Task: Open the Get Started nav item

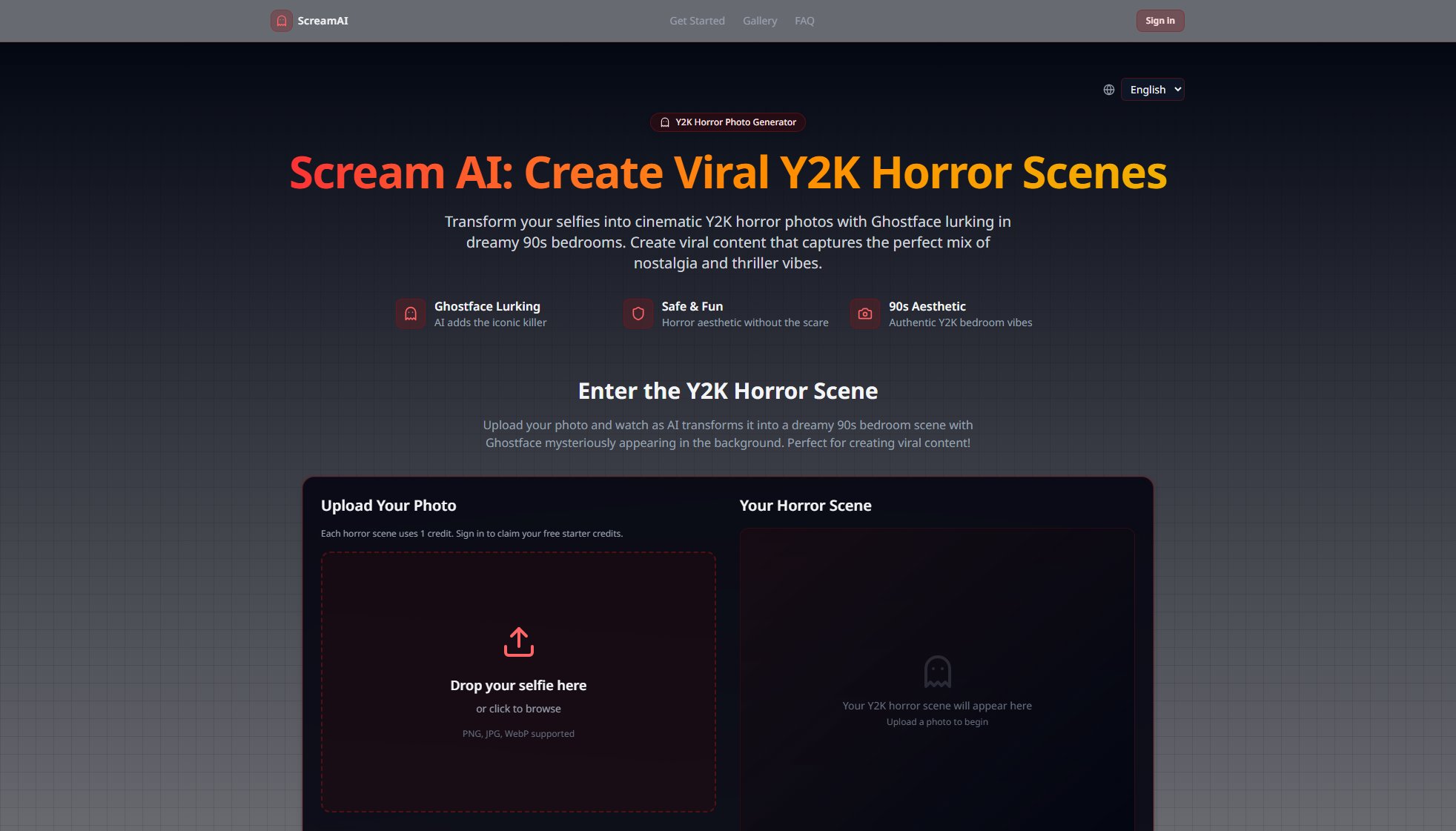Action: tap(697, 21)
